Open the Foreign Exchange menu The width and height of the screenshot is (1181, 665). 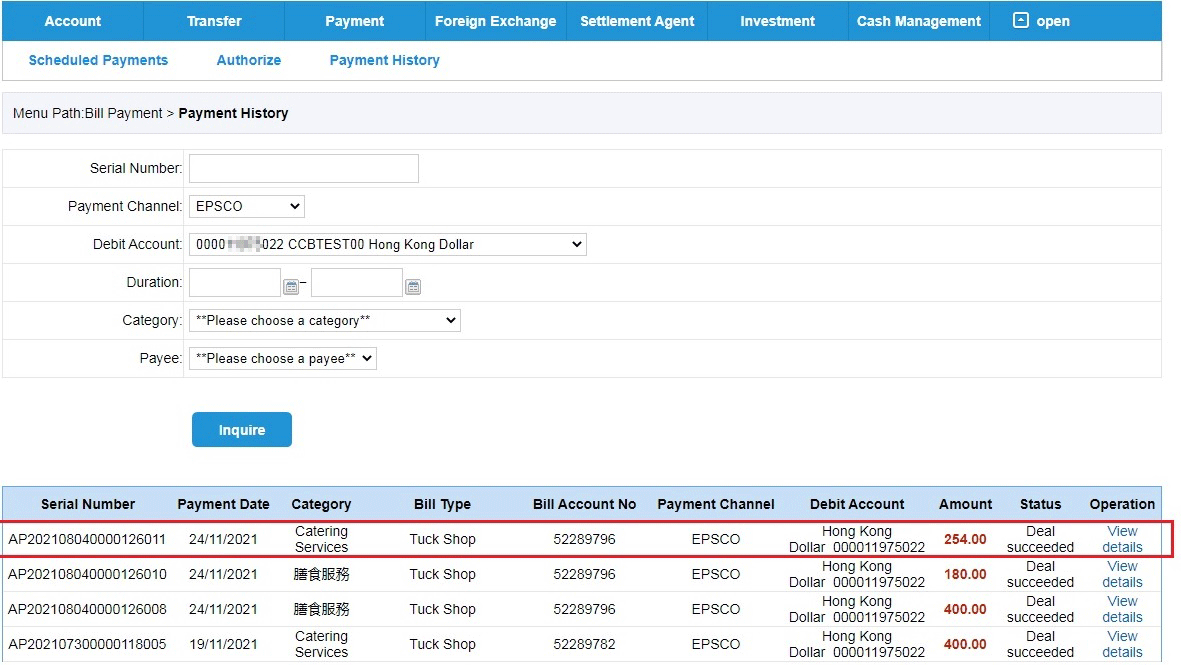496,21
